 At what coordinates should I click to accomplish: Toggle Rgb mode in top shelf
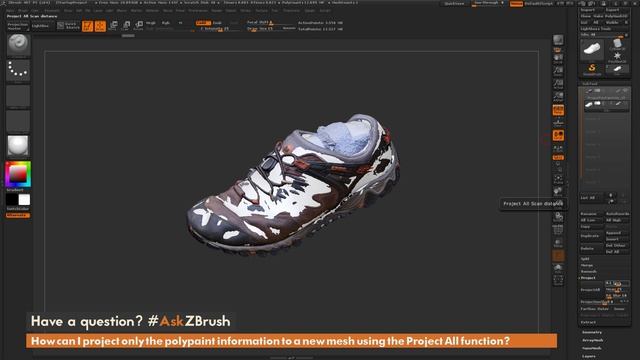click(x=166, y=23)
